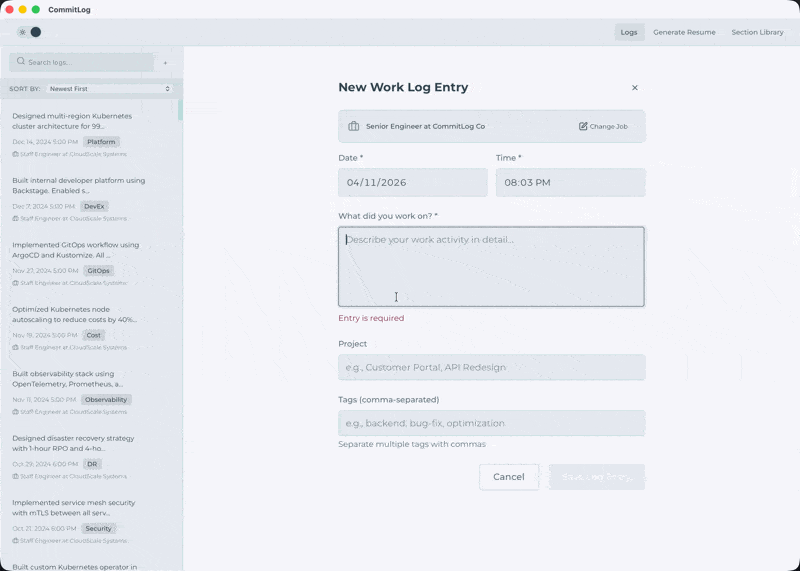Select the Cost tag badge

pos(93,335)
